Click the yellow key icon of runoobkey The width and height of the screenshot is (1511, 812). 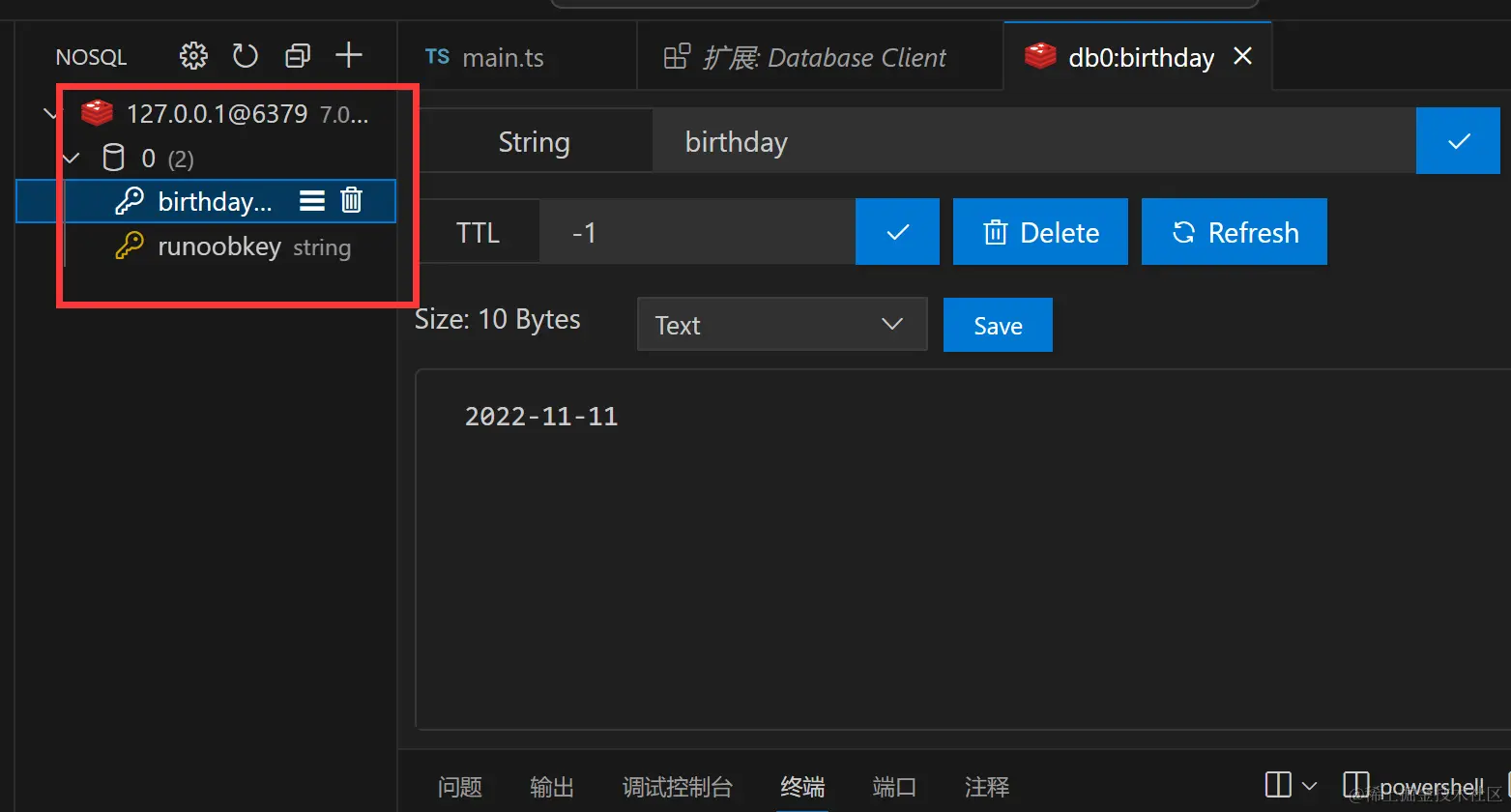coord(129,246)
